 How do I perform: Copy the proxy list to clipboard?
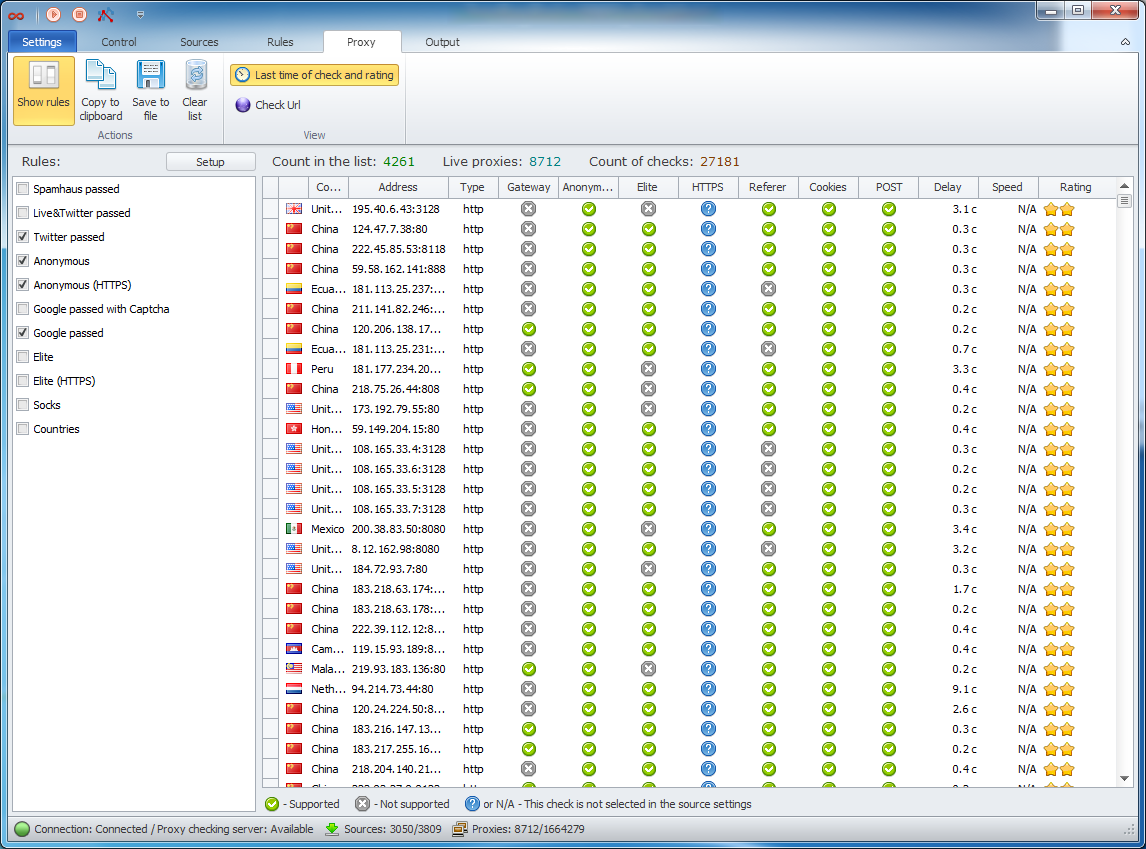click(x=101, y=91)
